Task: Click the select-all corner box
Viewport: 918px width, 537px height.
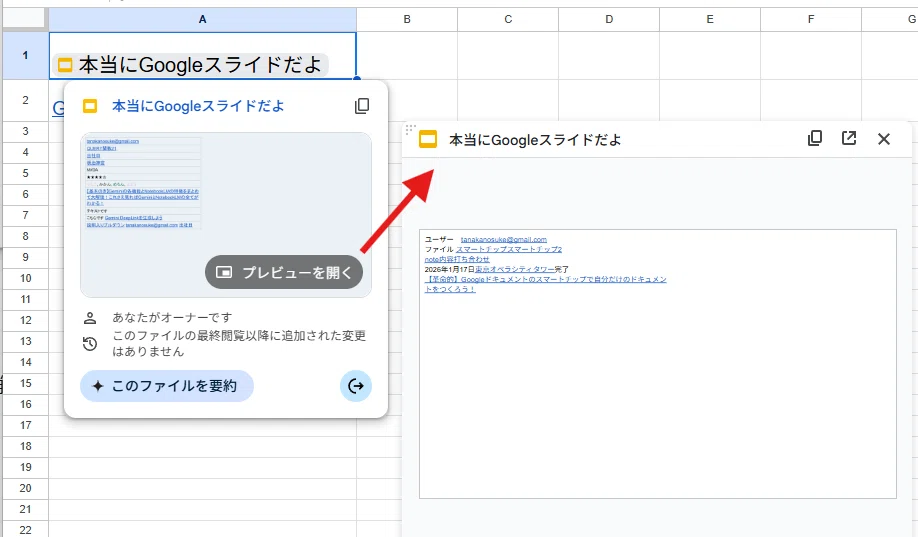Action: tap(24, 19)
